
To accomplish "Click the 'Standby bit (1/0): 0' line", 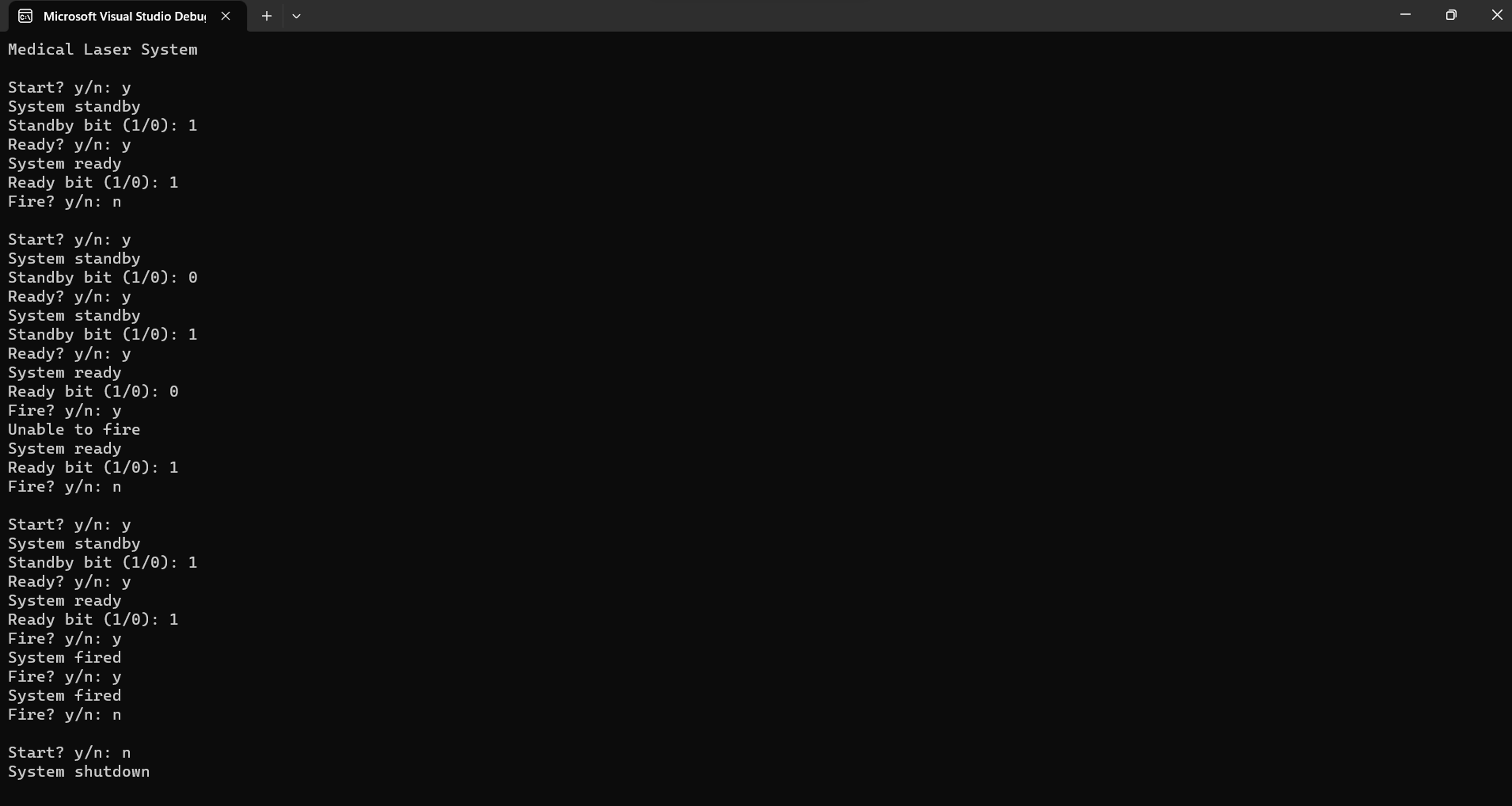I will point(103,278).
